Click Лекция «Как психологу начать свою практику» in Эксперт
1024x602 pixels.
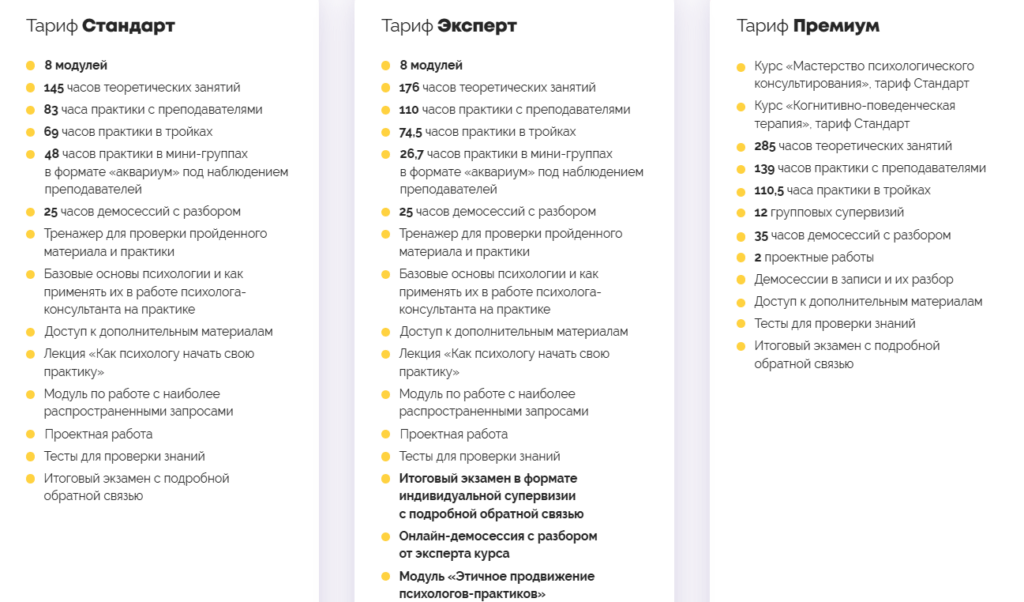pyautogui.click(x=504, y=362)
